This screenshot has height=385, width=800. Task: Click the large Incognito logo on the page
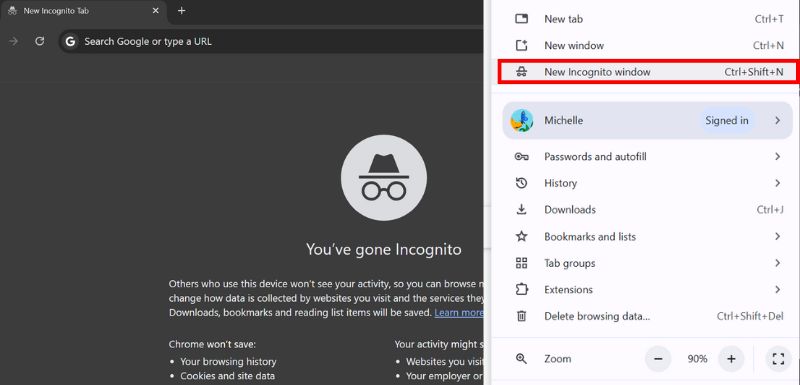coord(384,177)
